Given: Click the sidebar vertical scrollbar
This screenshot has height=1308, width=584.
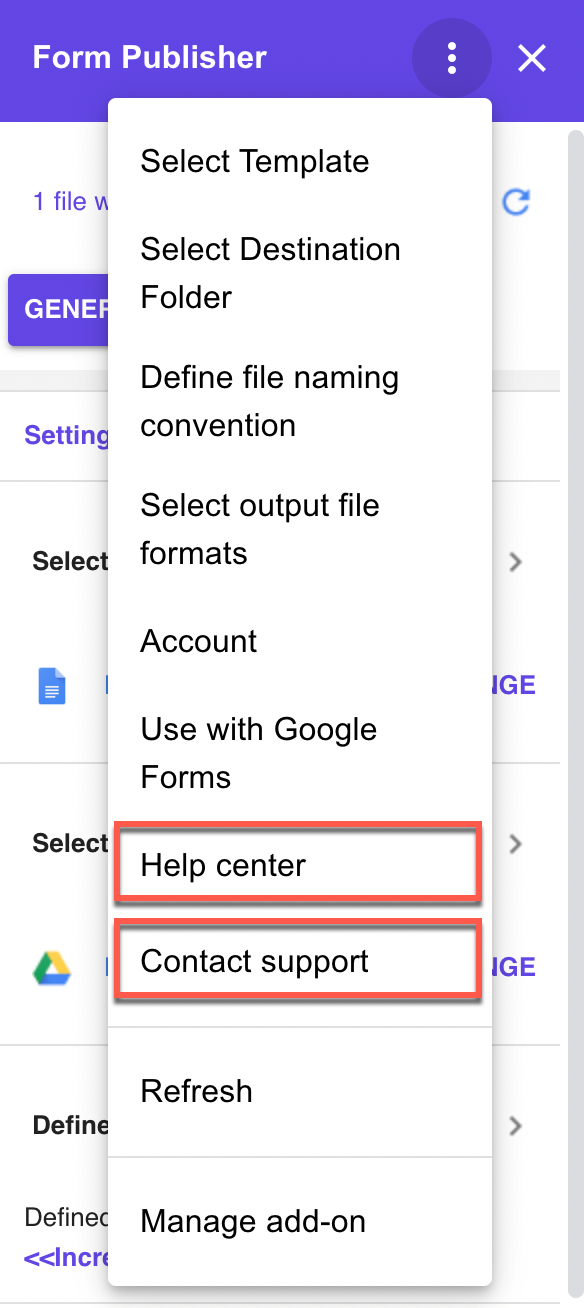Looking at the screenshot, I should click(575, 700).
